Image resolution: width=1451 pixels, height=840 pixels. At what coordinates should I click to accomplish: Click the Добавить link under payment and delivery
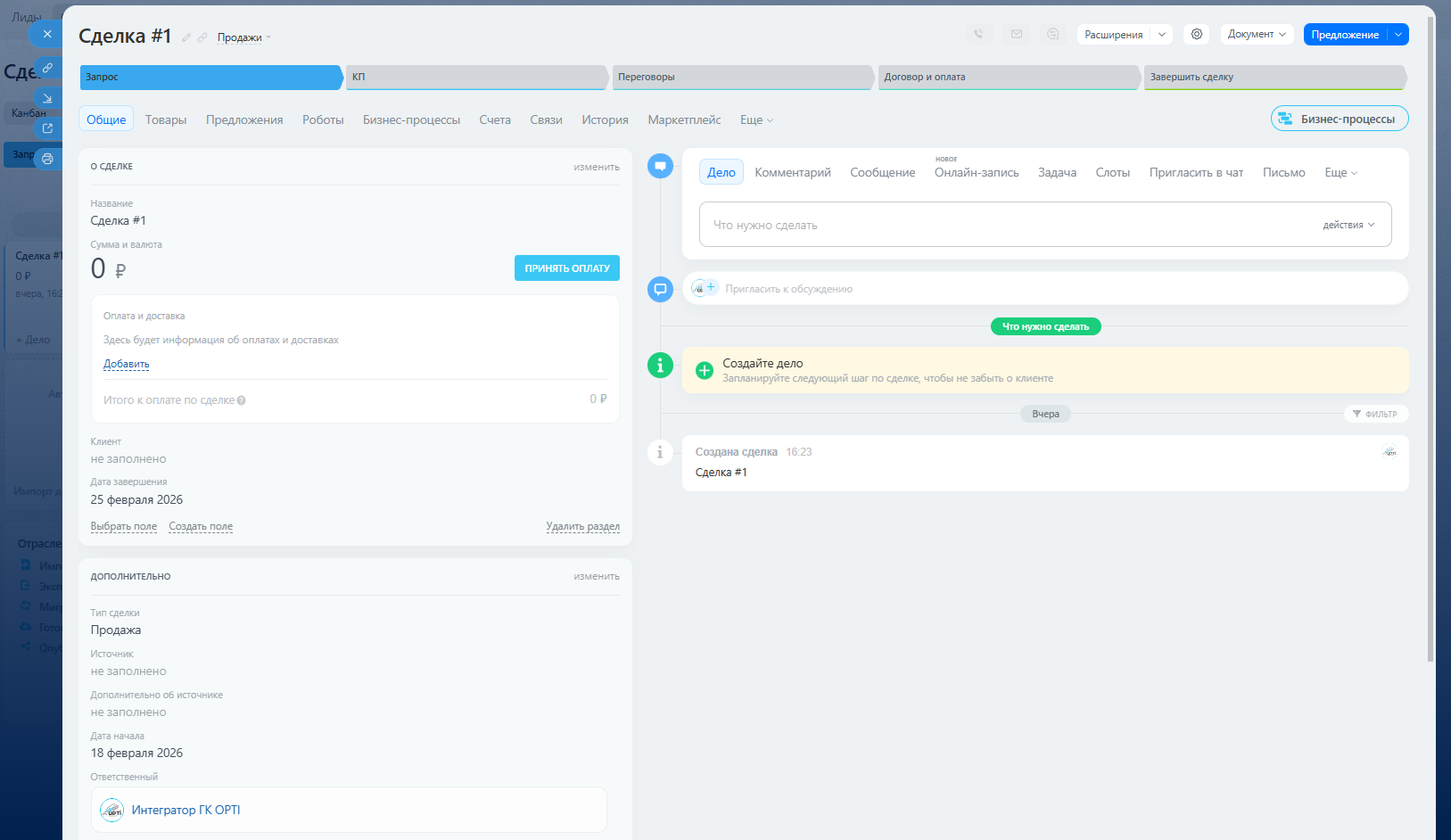(126, 364)
